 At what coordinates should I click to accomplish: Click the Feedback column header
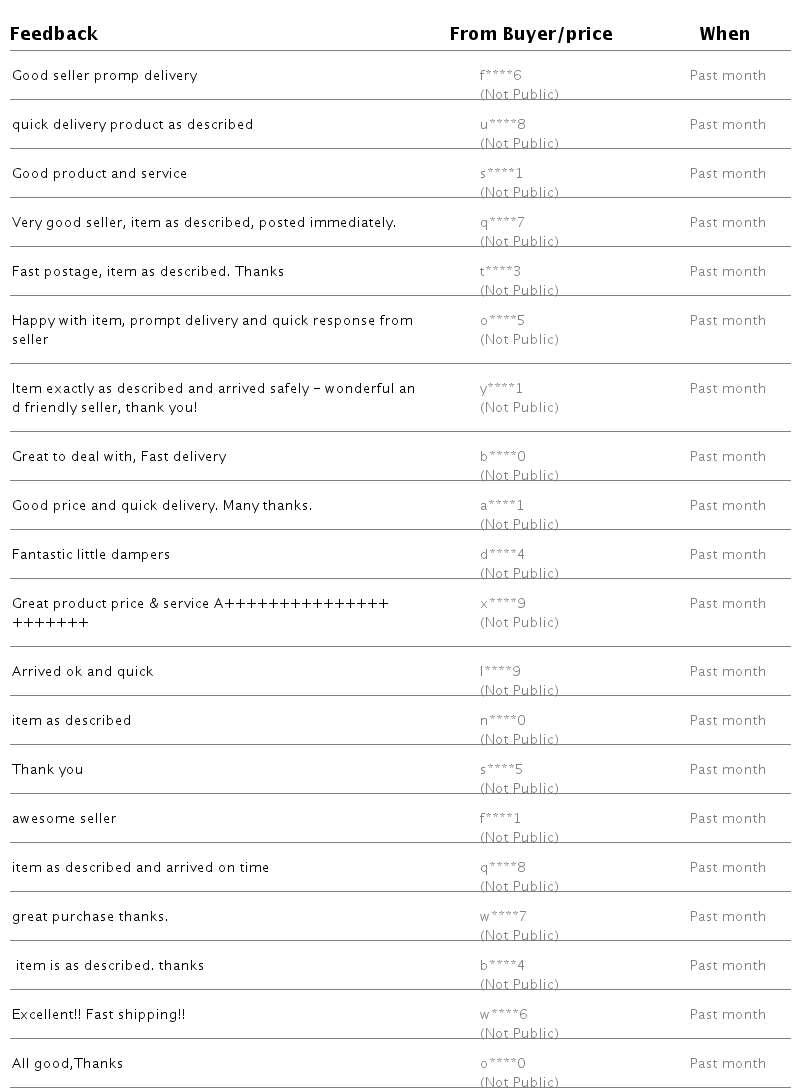click(x=54, y=34)
